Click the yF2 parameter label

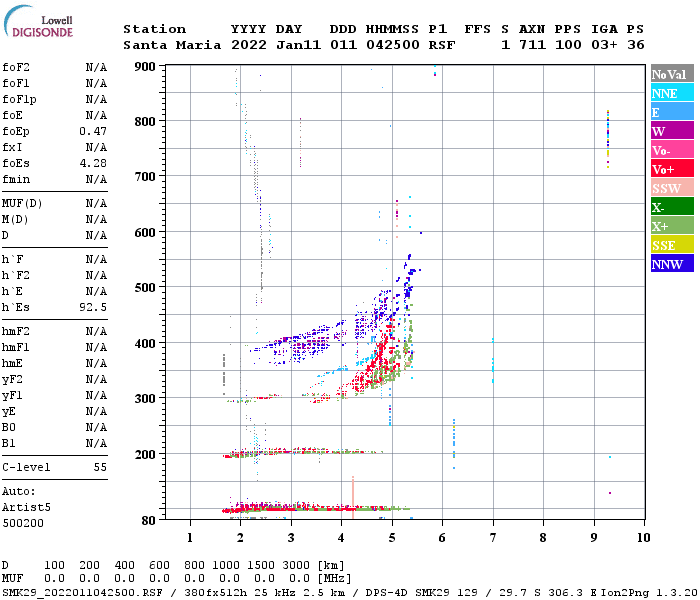coord(12,379)
